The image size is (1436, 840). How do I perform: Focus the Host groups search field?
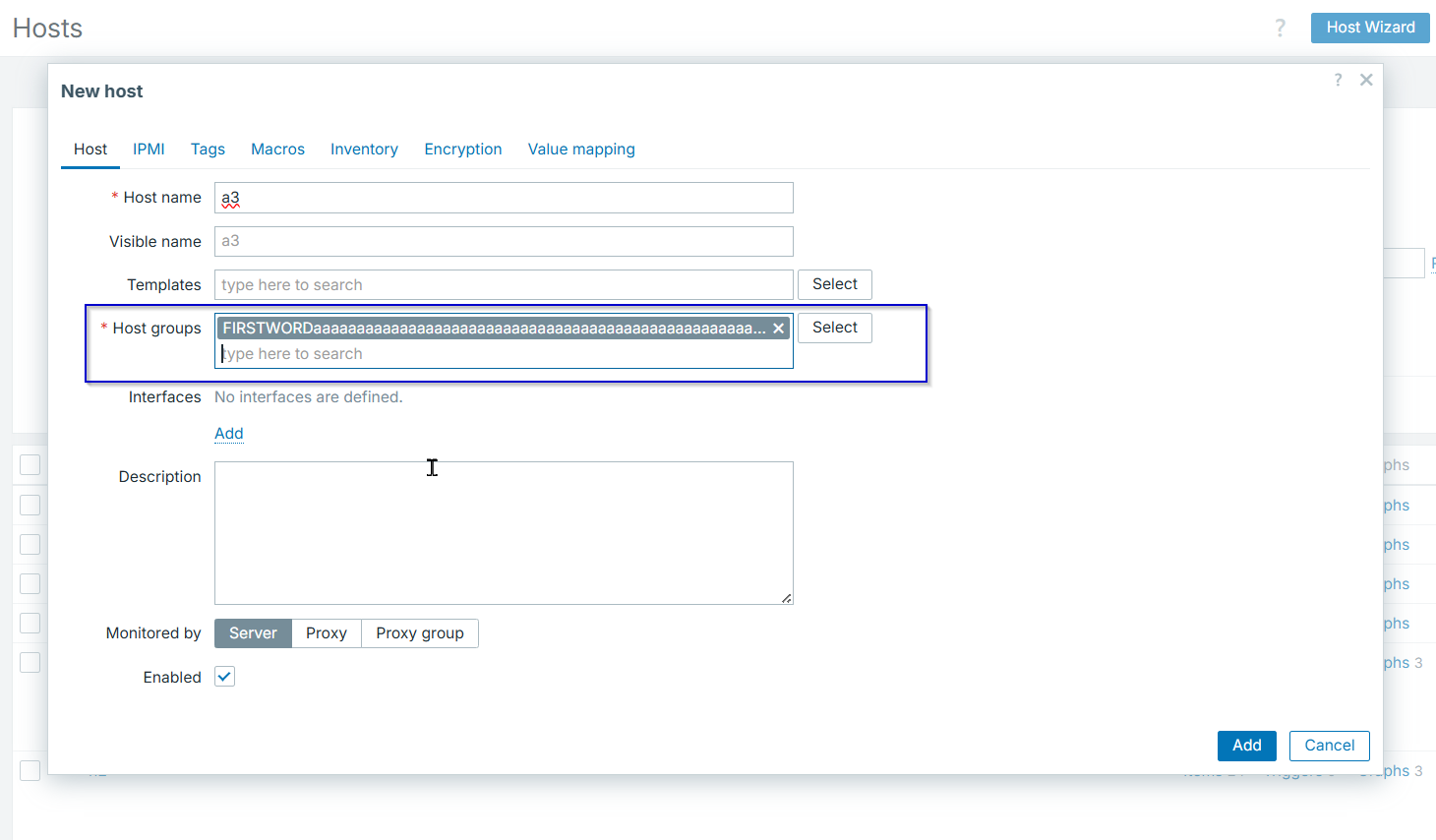[x=502, y=354]
